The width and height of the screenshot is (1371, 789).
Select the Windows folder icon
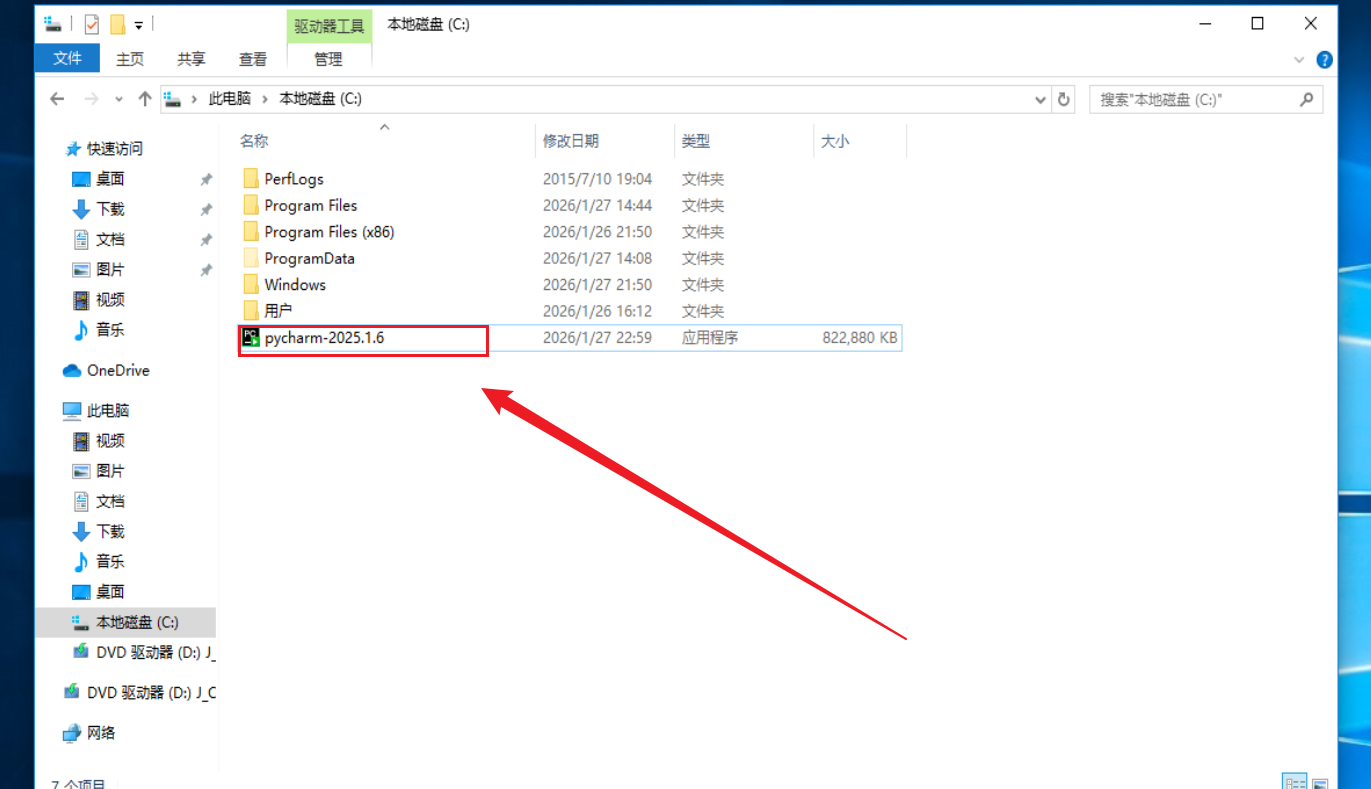[251, 285]
